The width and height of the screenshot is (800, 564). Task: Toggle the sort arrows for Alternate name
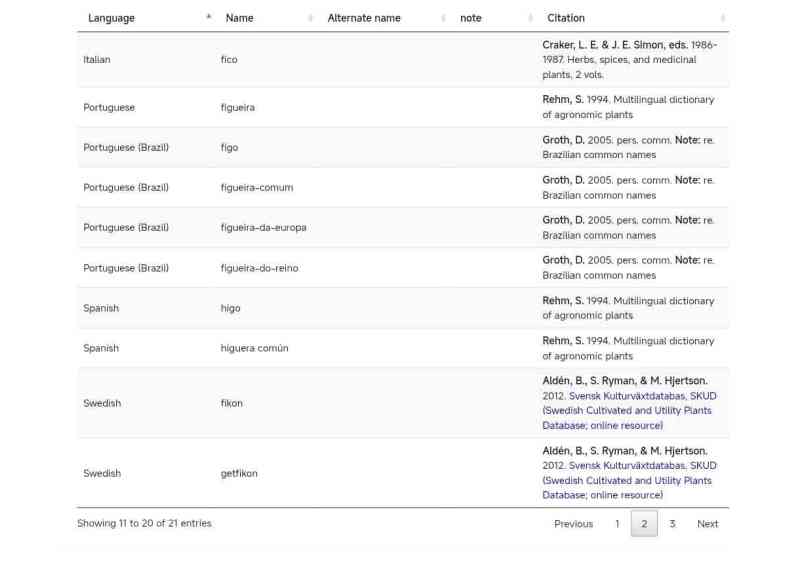pos(443,18)
